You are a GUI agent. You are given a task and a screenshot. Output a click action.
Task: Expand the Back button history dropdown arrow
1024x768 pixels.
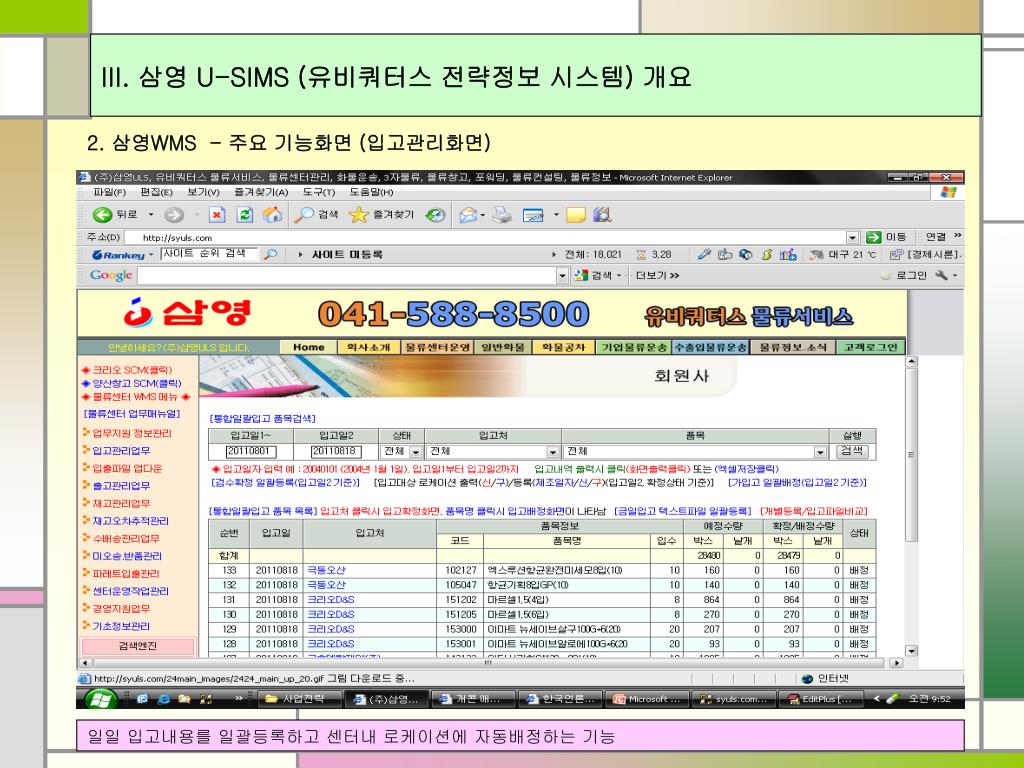coord(151,214)
